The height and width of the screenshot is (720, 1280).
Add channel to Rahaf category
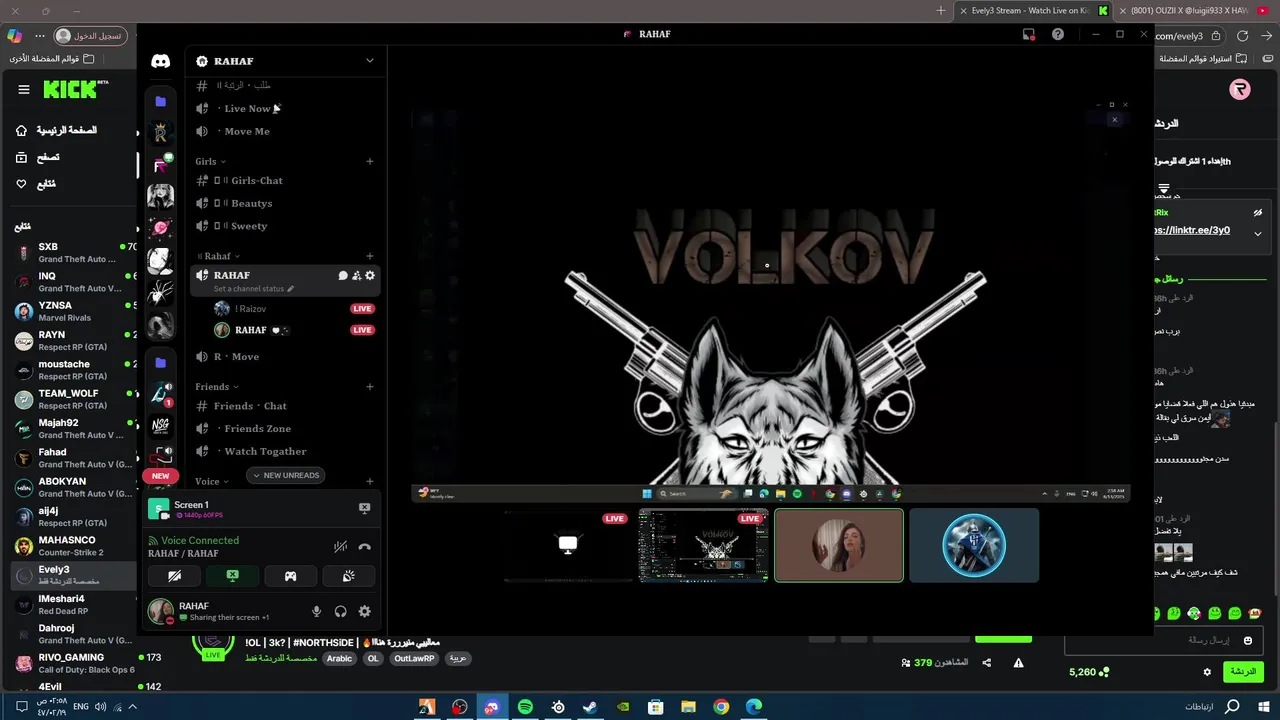click(370, 256)
